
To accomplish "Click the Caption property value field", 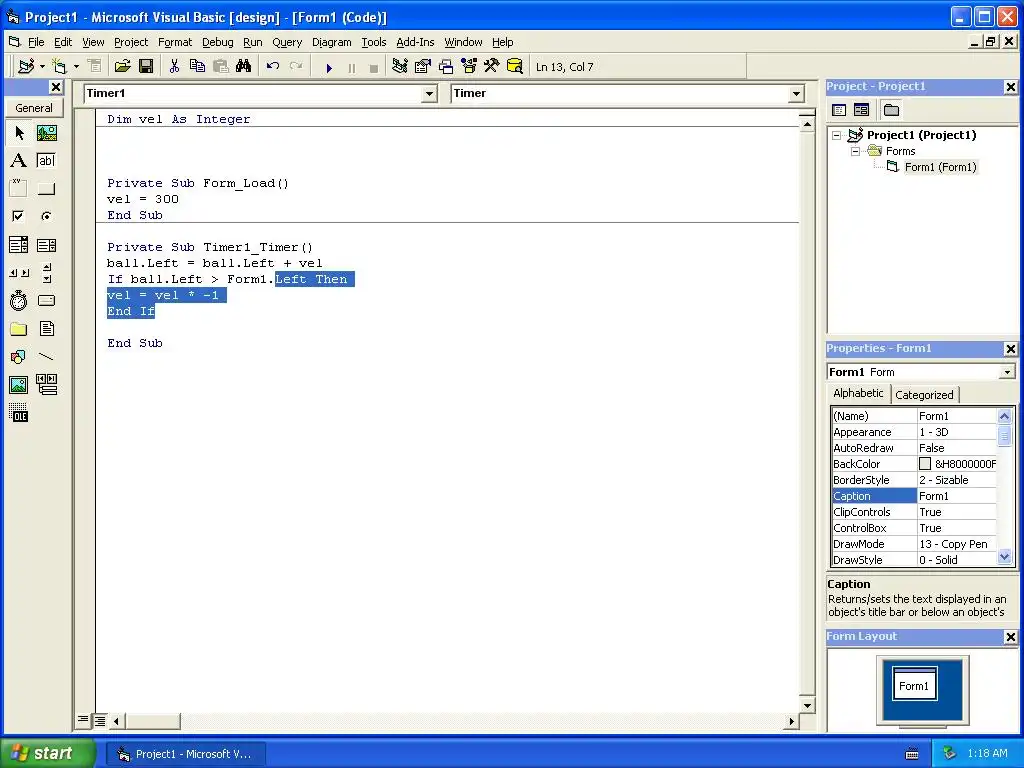I will pyautogui.click(x=957, y=496).
